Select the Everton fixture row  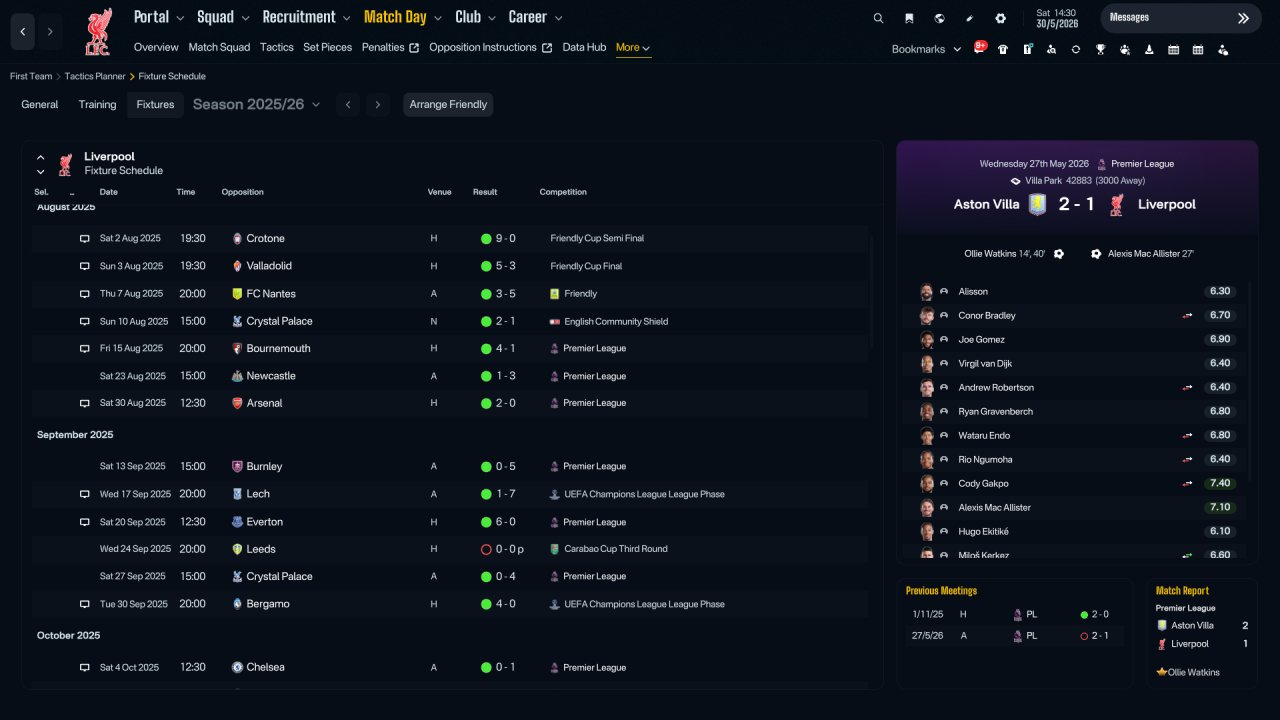450,522
